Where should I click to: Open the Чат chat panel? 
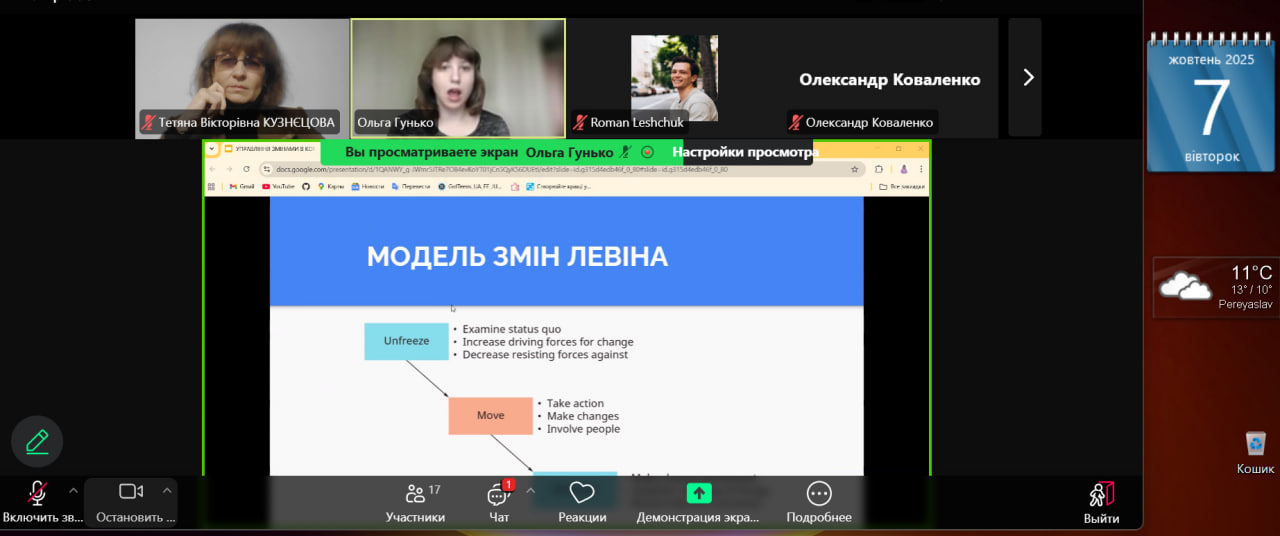(498, 495)
